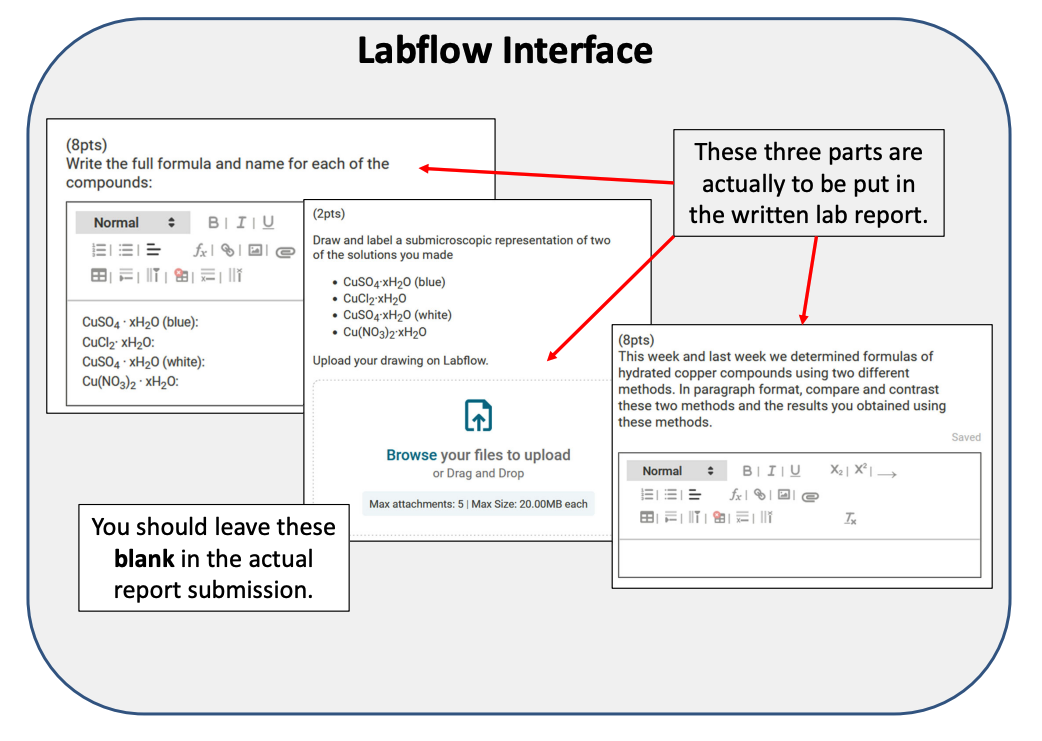The width and height of the screenshot is (1042, 741).
Task: Insert image in the compare-methods editor
Action: tap(784, 494)
